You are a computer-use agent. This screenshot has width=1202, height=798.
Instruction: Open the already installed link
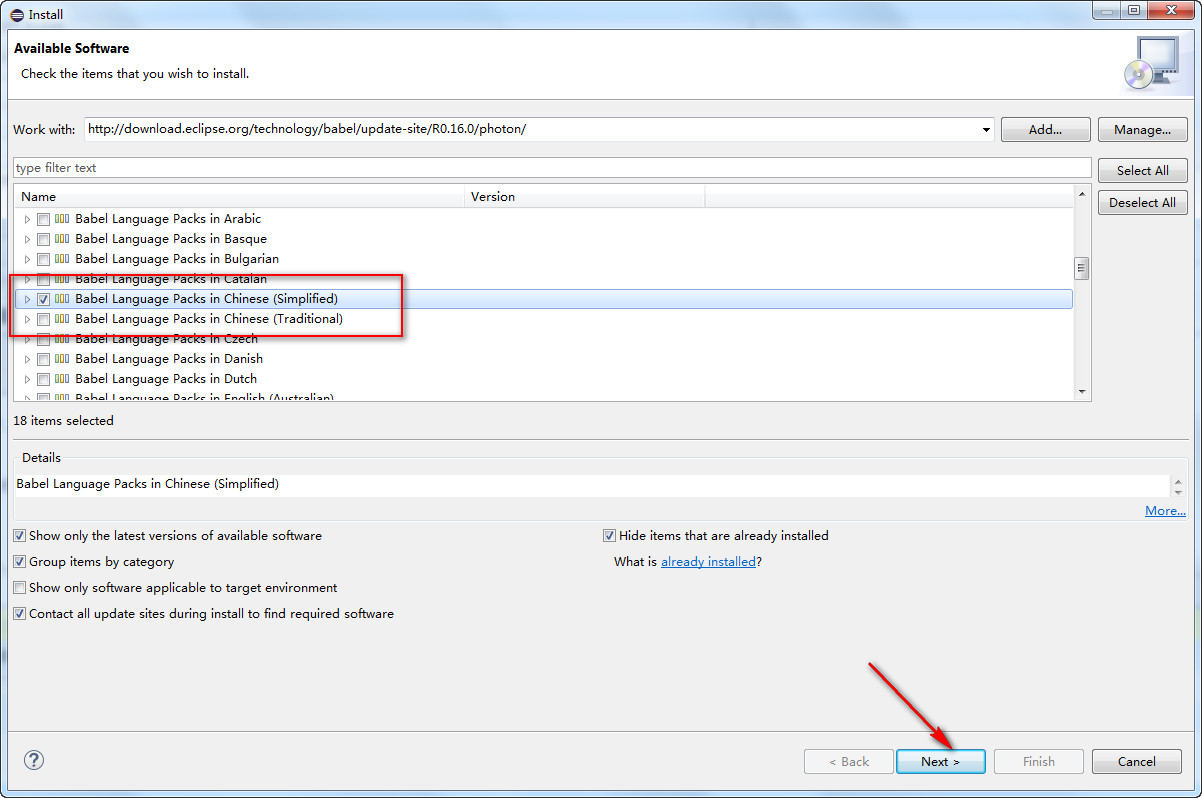click(708, 562)
